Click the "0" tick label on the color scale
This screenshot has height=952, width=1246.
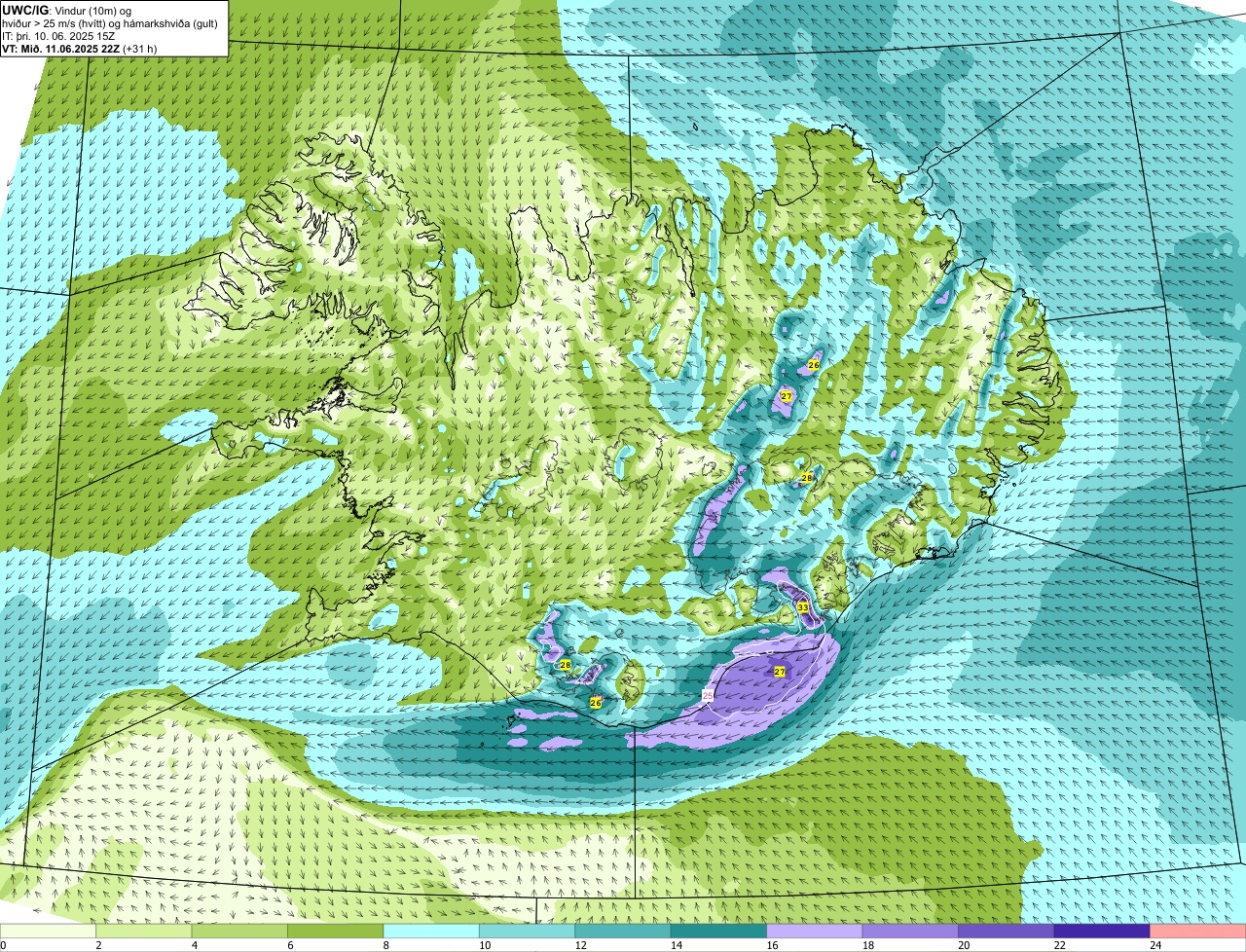click(3, 945)
